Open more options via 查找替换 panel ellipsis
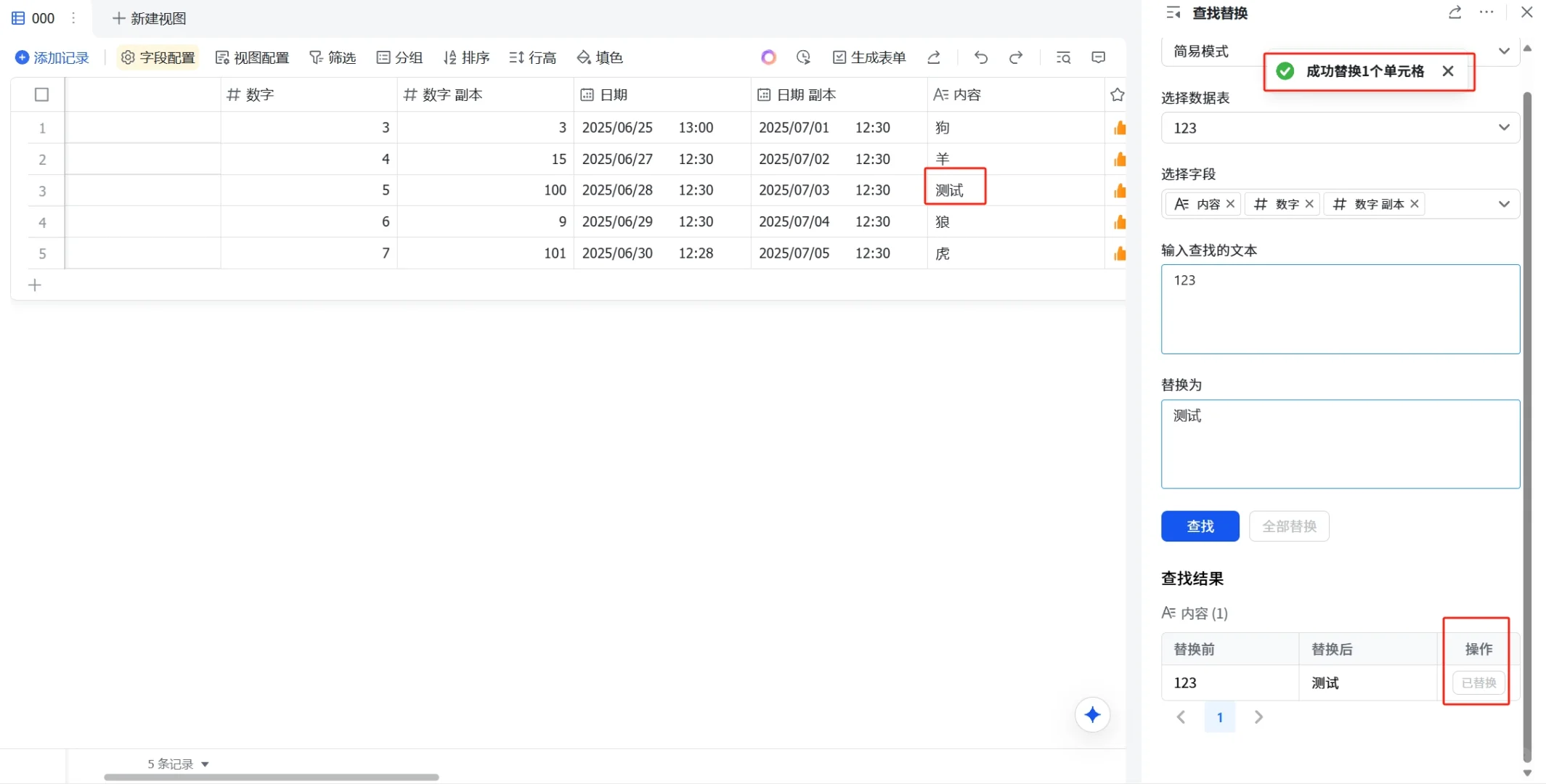1546x784 pixels. pos(1486,12)
